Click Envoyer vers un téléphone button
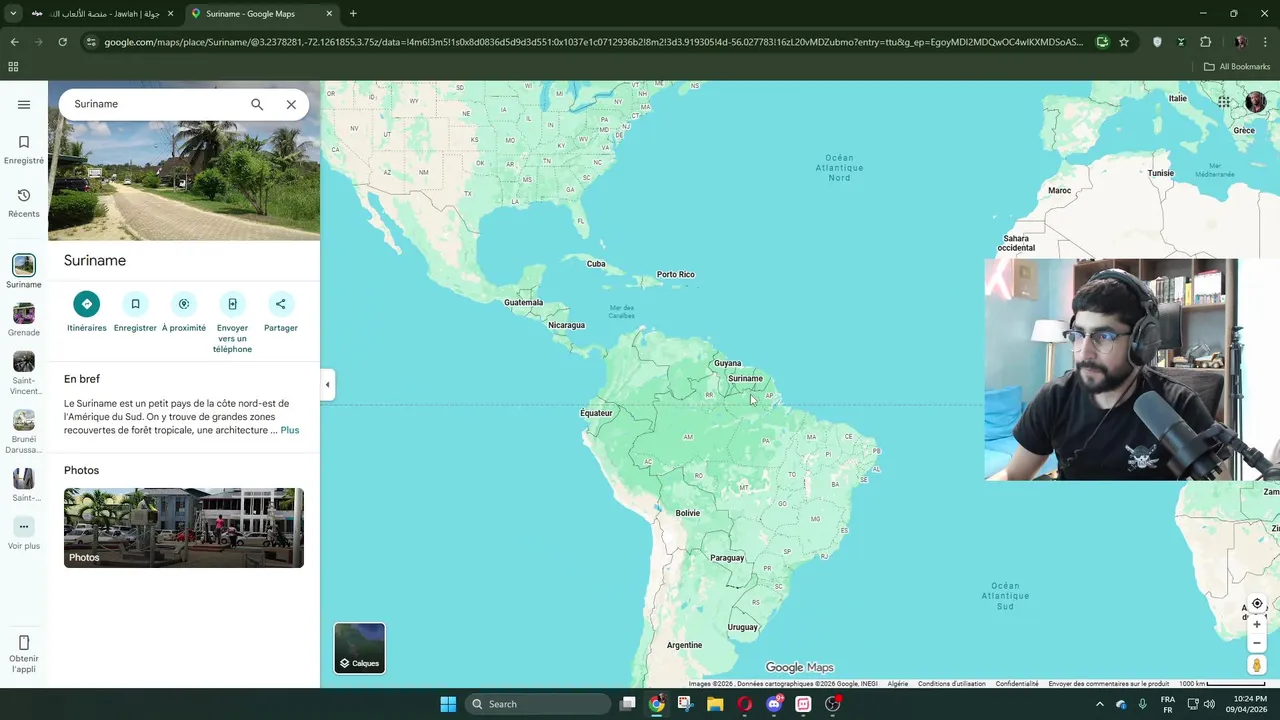The image size is (1280, 720). point(232,304)
